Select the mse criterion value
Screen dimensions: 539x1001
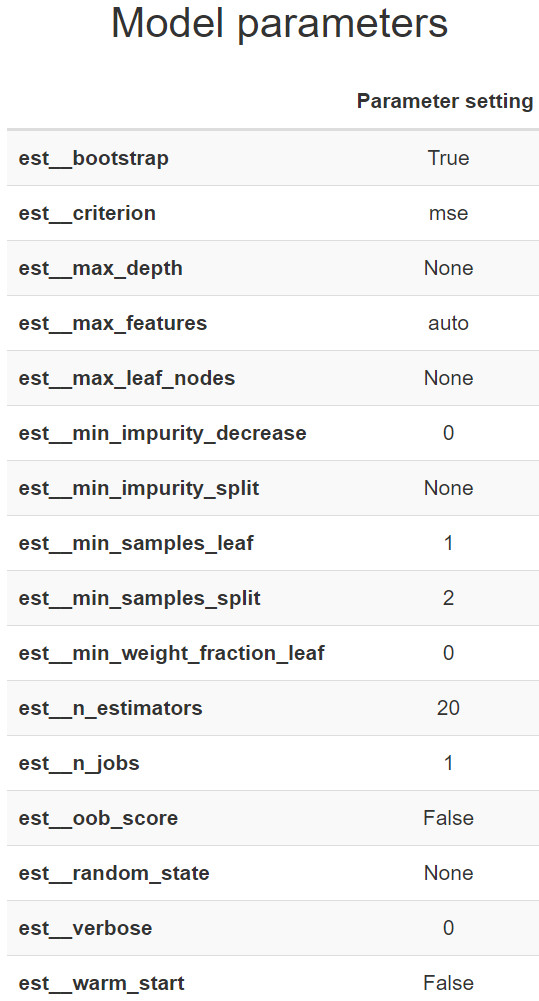pyautogui.click(x=448, y=213)
